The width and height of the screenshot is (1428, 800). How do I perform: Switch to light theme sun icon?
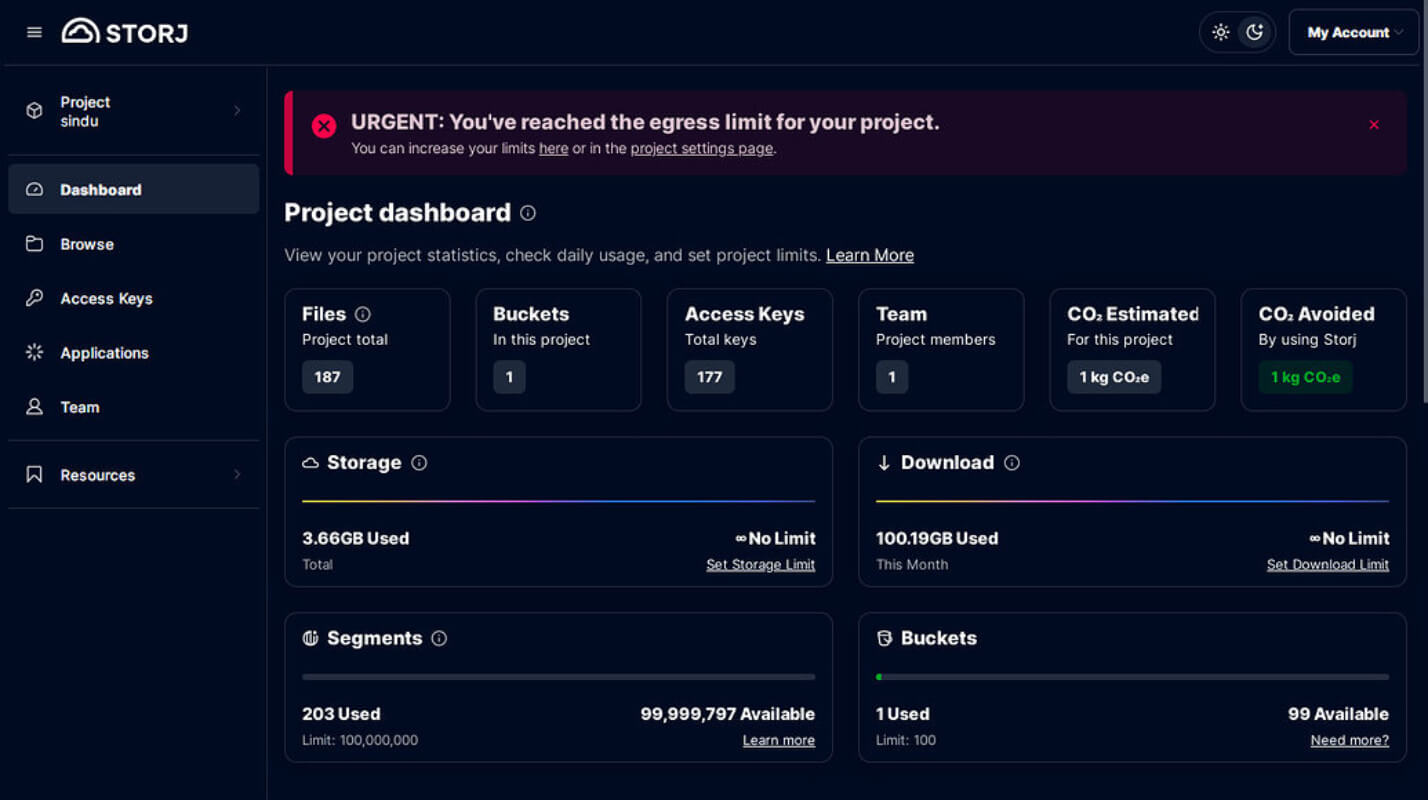pyautogui.click(x=1221, y=32)
